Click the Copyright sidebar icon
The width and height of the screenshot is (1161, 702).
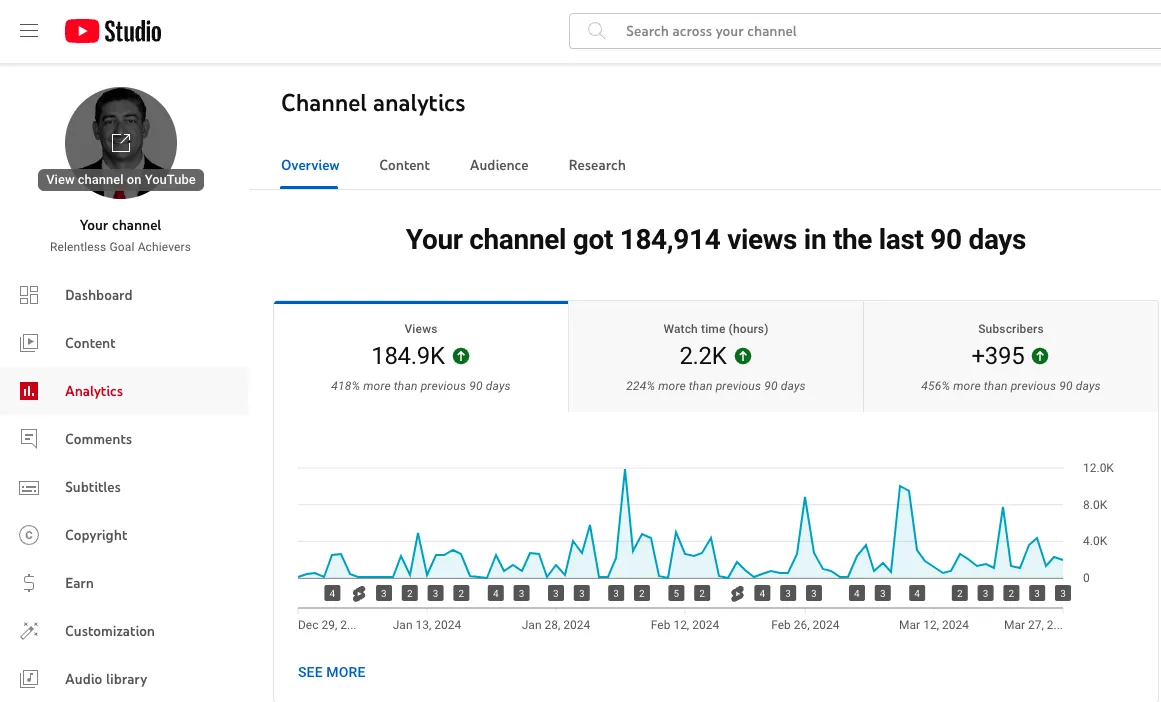(29, 535)
